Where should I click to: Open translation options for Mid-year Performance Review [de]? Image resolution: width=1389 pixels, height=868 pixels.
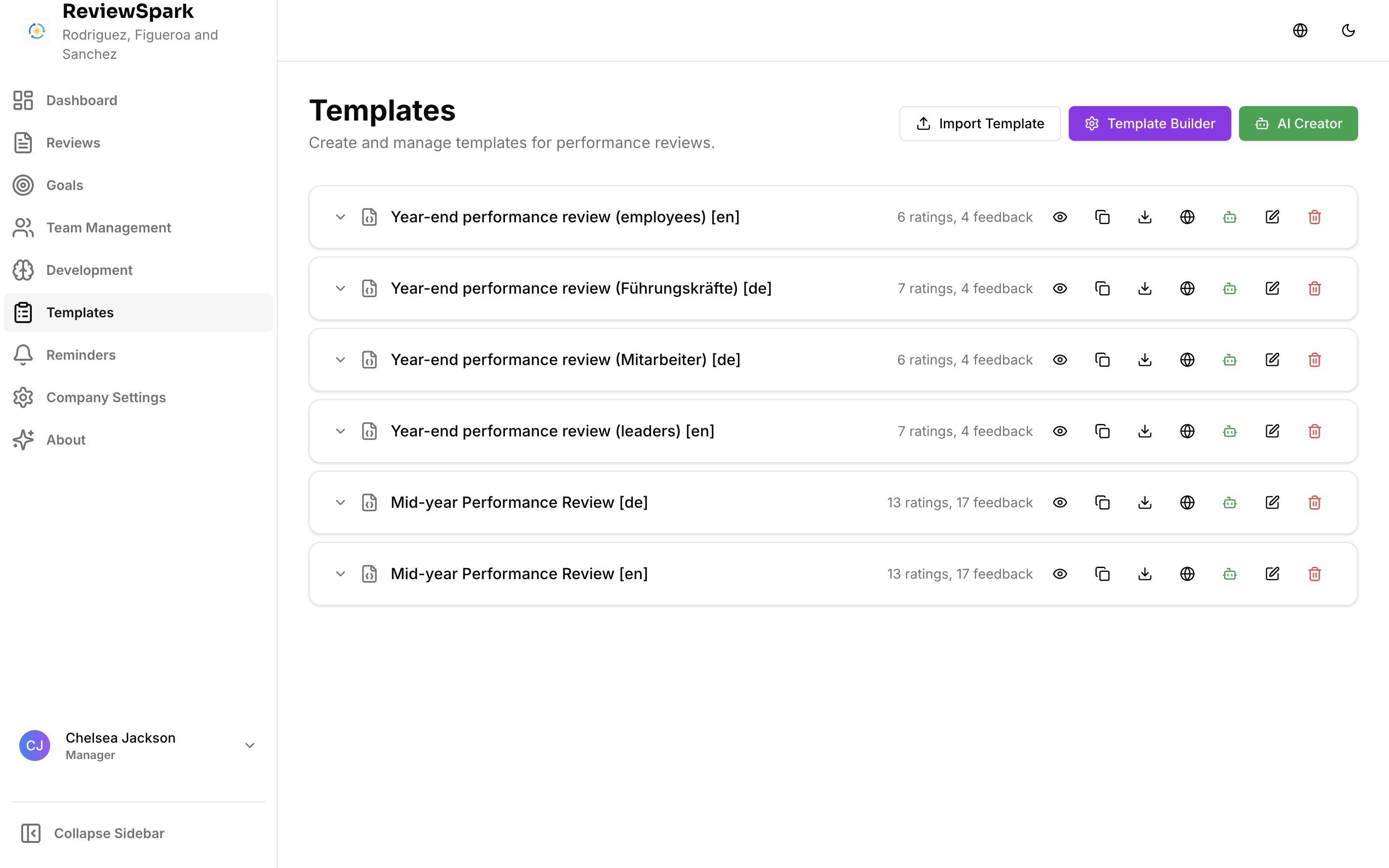pos(1187,502)
